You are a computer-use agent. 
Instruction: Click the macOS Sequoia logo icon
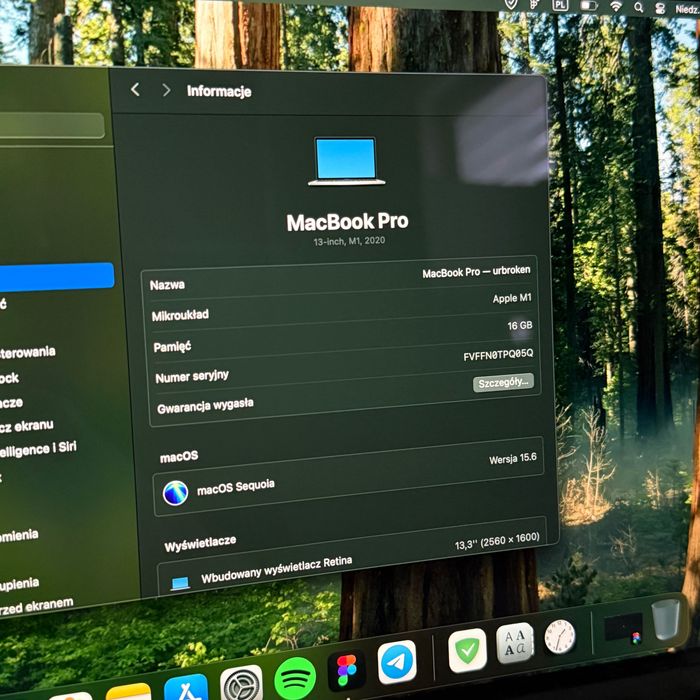[x=175, y=493]
